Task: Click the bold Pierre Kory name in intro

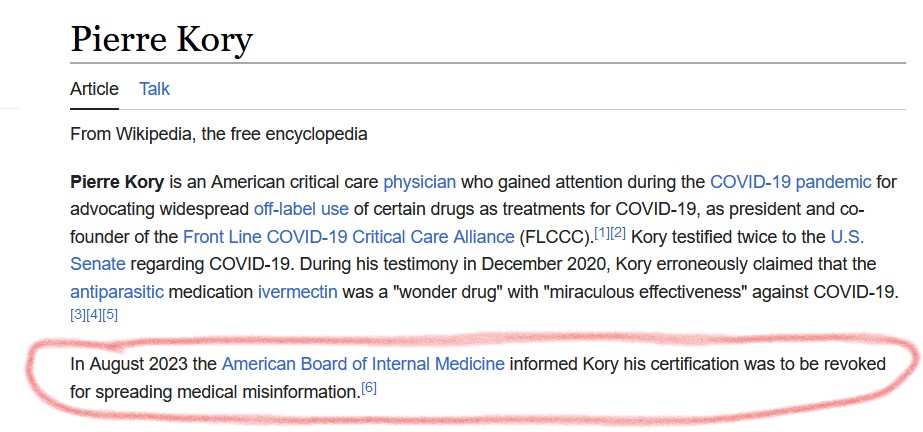Action: [x=117, y=182]
